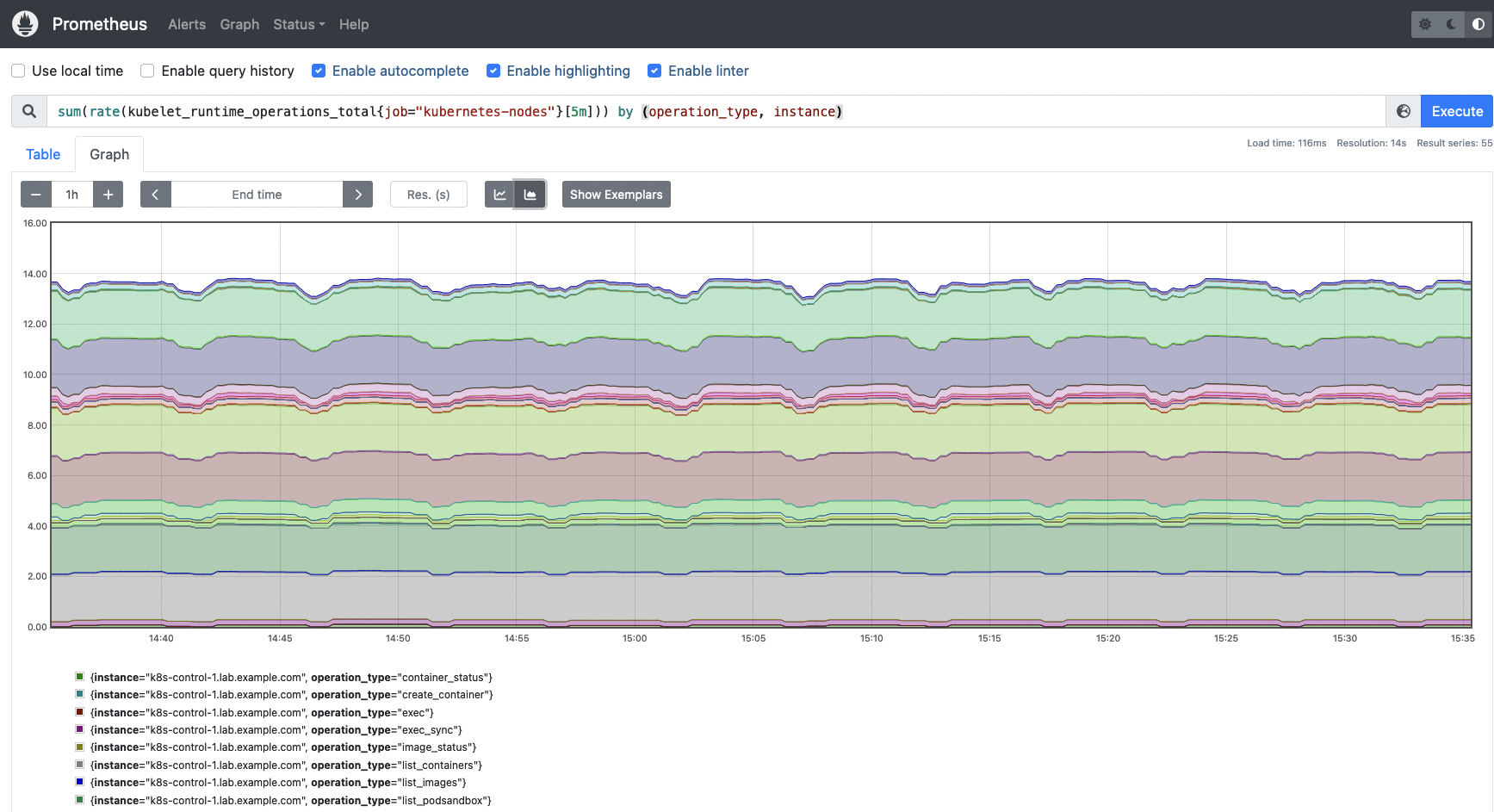Select the auto theme contrast icon
This screenshot has height=812, width=1494.
click(1479, 24)
